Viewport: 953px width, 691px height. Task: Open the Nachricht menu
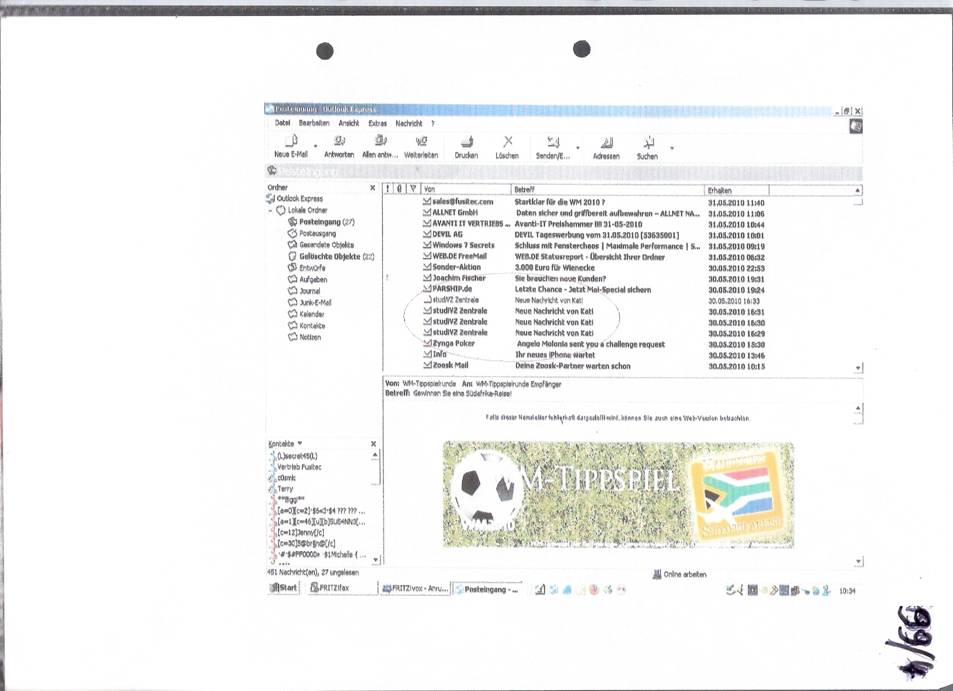coord(408,123)
